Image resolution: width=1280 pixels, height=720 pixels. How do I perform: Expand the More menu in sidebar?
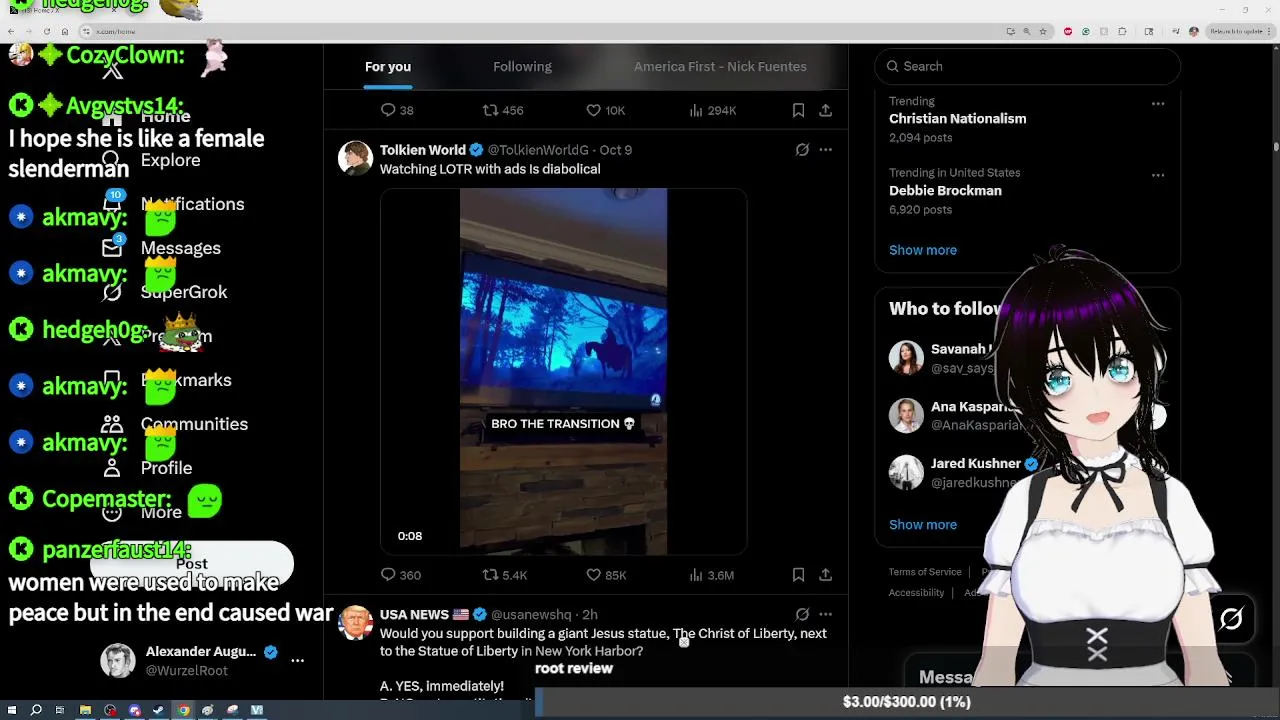(142, 512)
